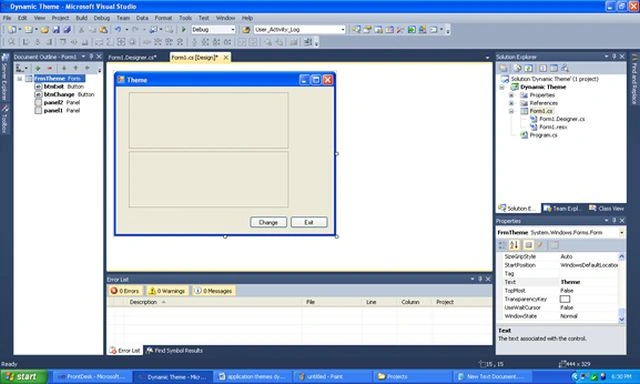Click the Properties icon in Solution Explorer toolbar
This screenshot has width=640, height=384.
[x=503, y=68]
